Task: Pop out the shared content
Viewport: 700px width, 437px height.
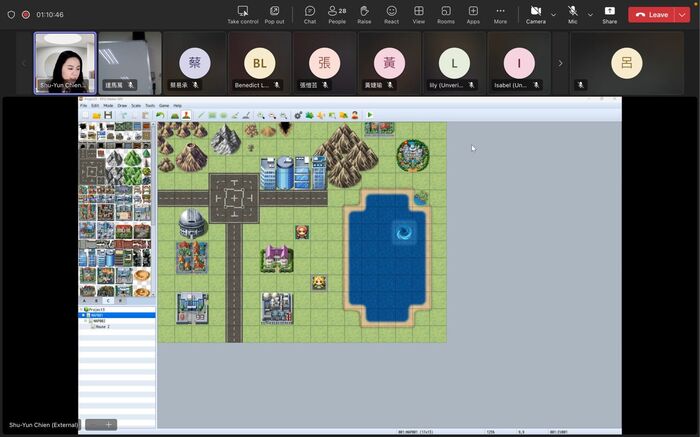Action: (x=274, y=15)
